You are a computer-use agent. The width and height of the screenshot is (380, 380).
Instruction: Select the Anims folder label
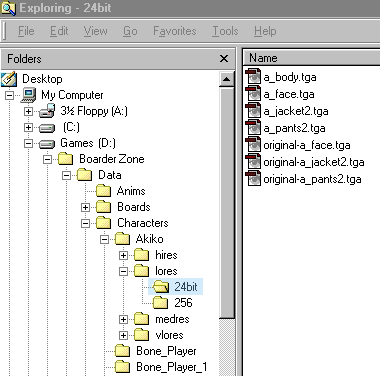[131, 191]
